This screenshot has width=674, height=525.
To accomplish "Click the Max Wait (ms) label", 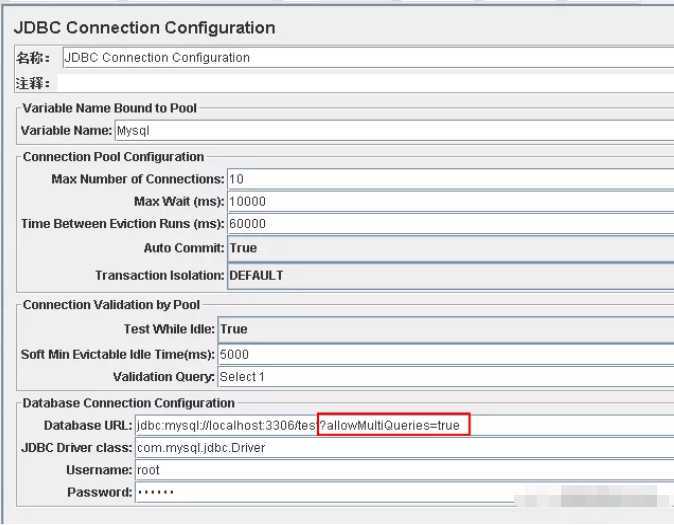I will (x=179, y=201).
